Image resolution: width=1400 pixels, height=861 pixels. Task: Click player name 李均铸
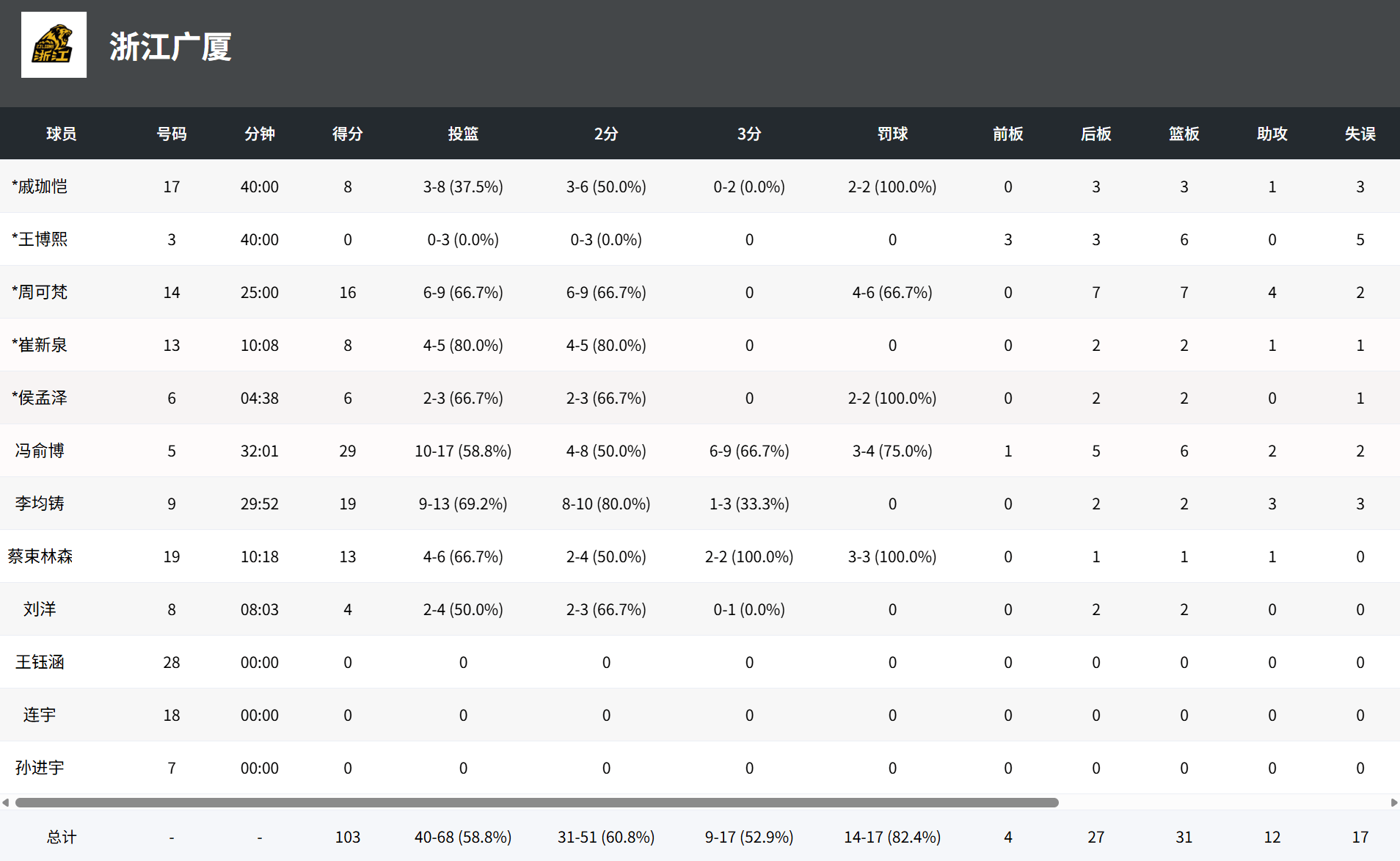click(40, 504)
